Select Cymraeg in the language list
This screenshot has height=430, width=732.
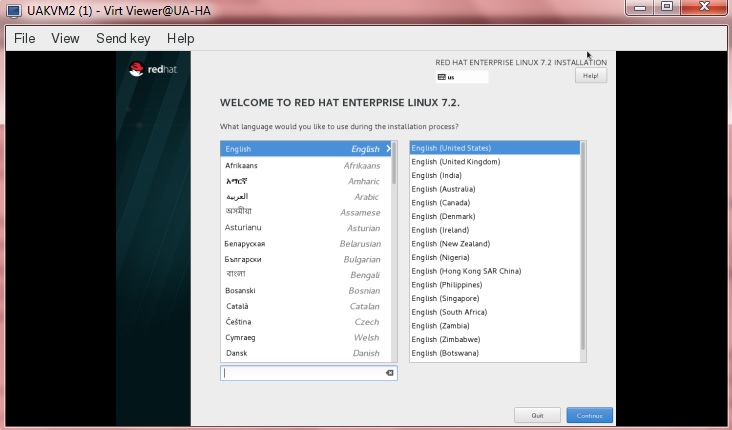coord(306,338)
